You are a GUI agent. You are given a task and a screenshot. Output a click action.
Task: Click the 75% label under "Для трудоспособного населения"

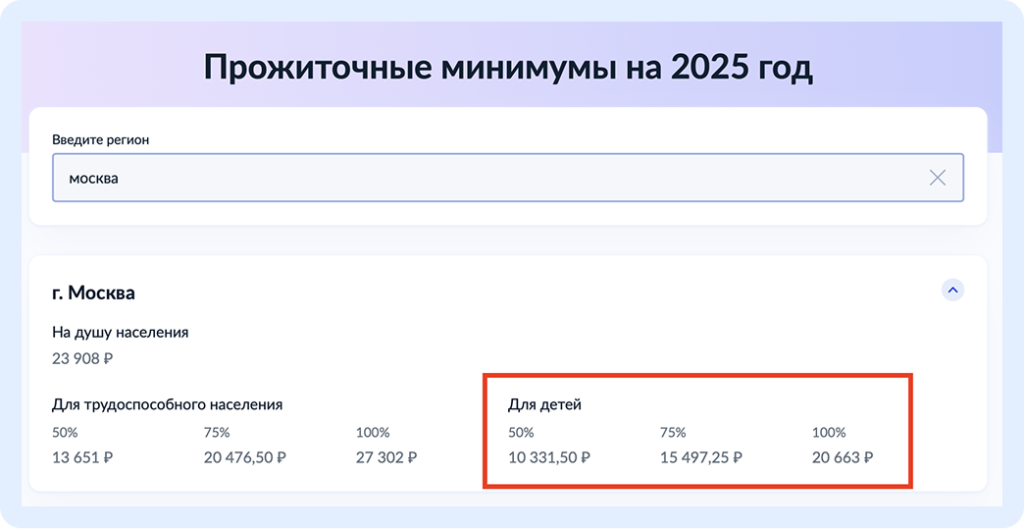click(x=217, y=433)
